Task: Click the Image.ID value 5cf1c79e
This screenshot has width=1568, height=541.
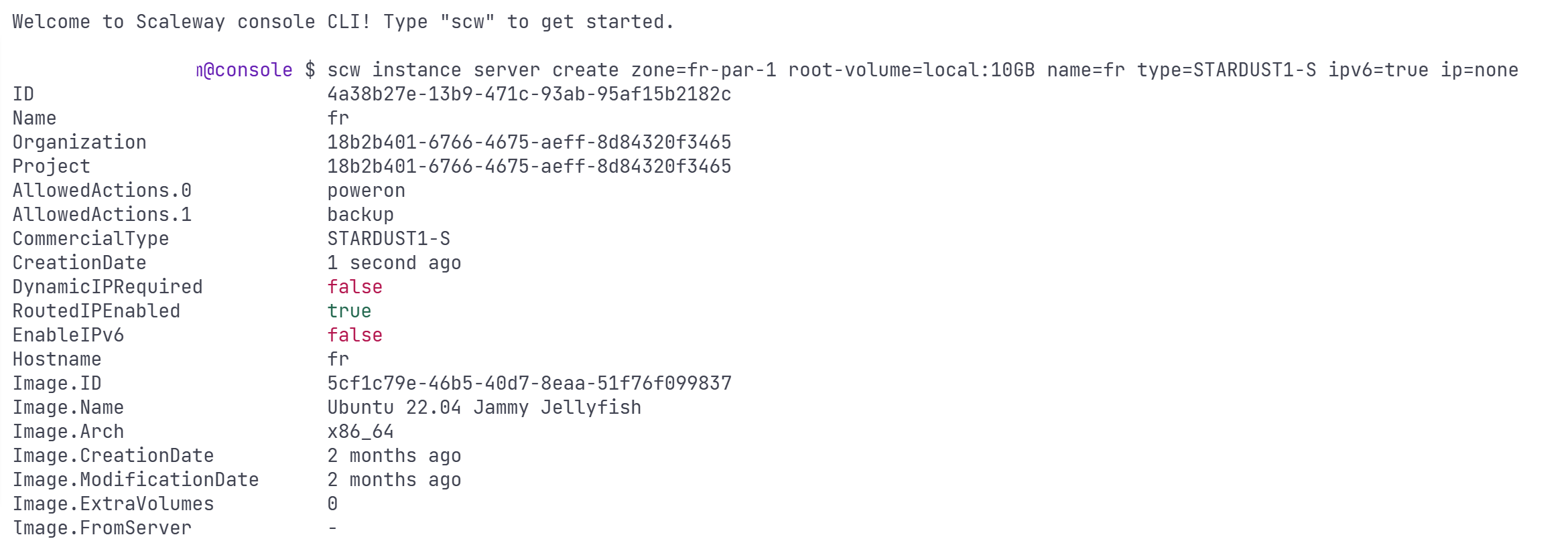Action: 529,384
